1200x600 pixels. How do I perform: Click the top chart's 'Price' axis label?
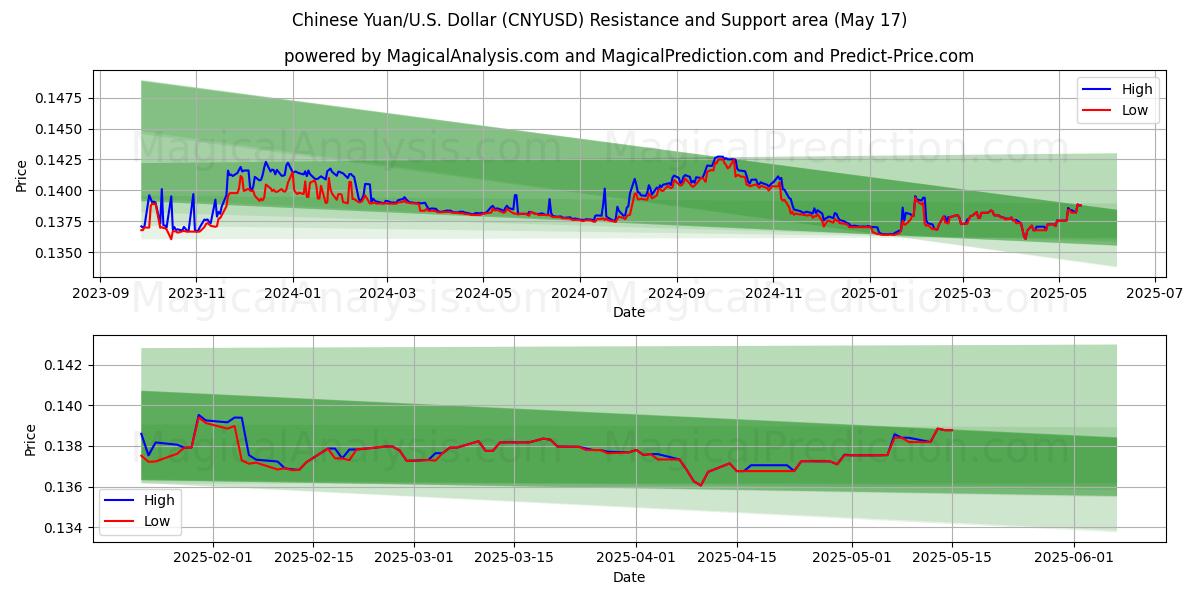pyautogui.click(x=22, y=176)
